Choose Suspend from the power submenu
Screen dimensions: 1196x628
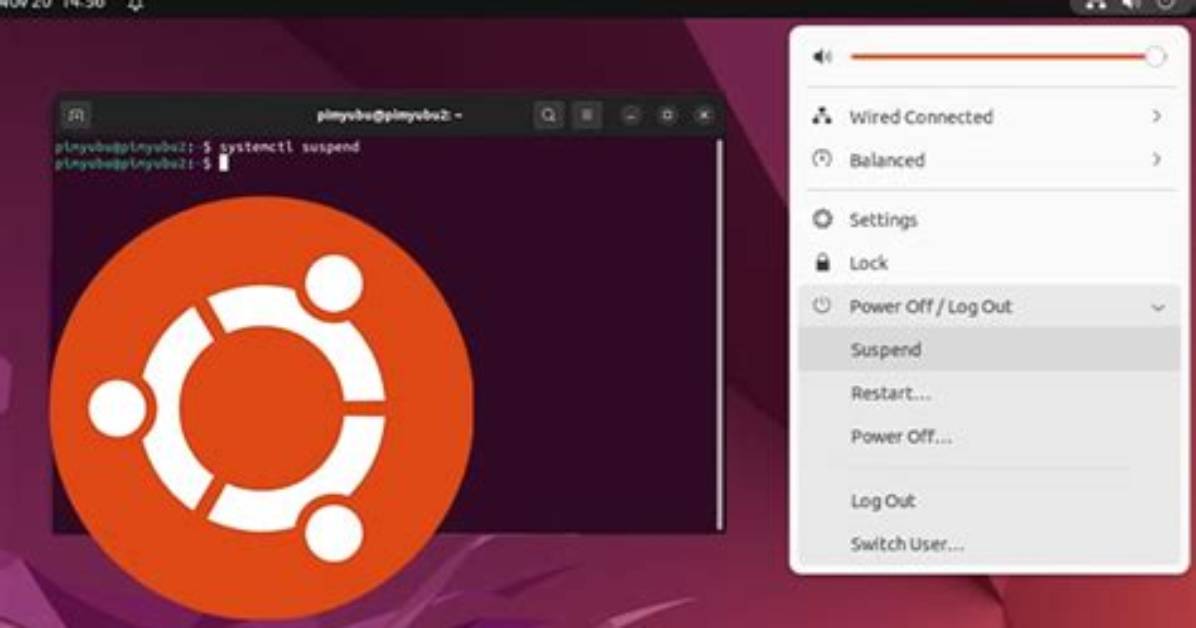click(989, 349)
